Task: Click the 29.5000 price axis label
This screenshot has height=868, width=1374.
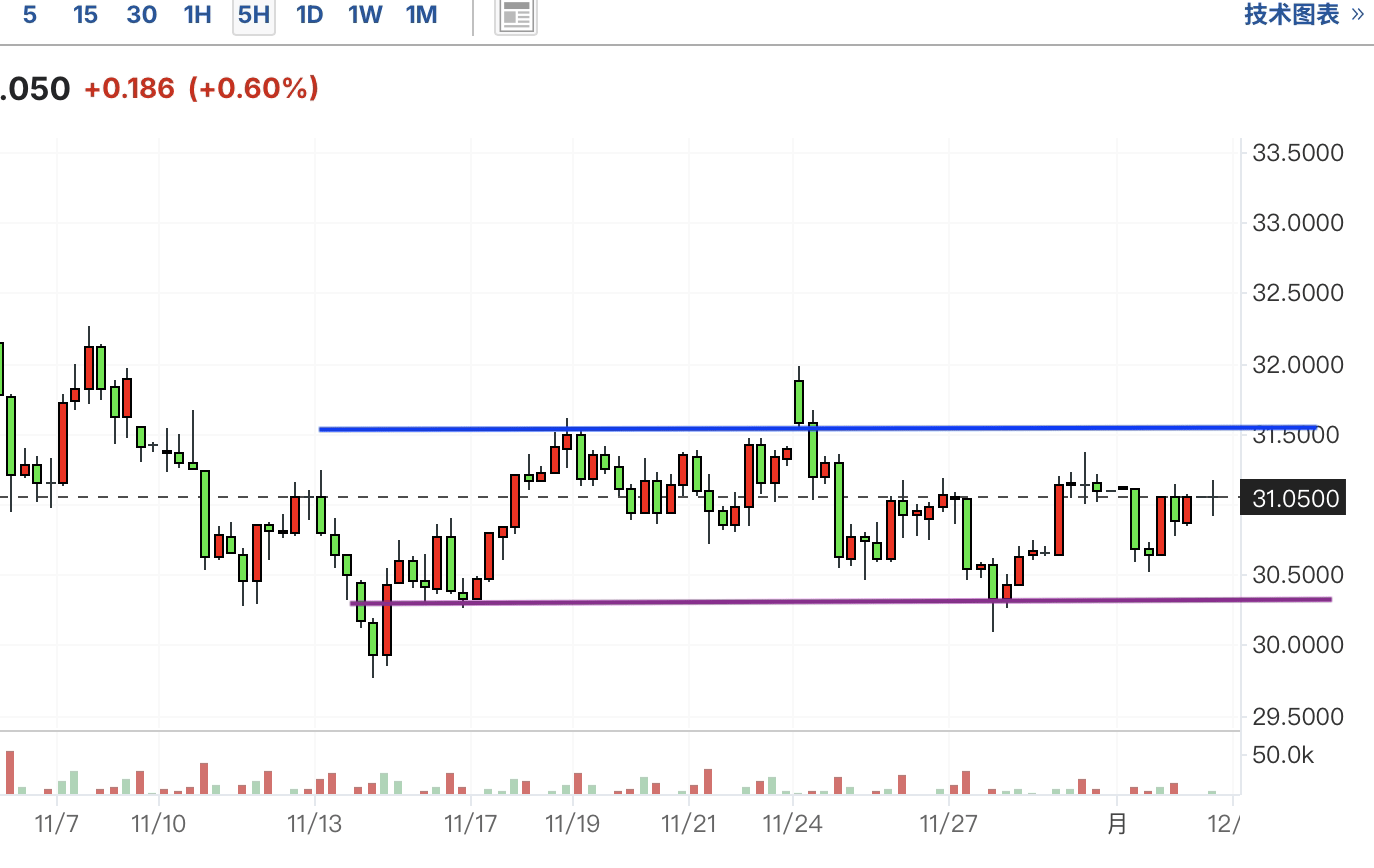Action: [x=1297, y=717]
